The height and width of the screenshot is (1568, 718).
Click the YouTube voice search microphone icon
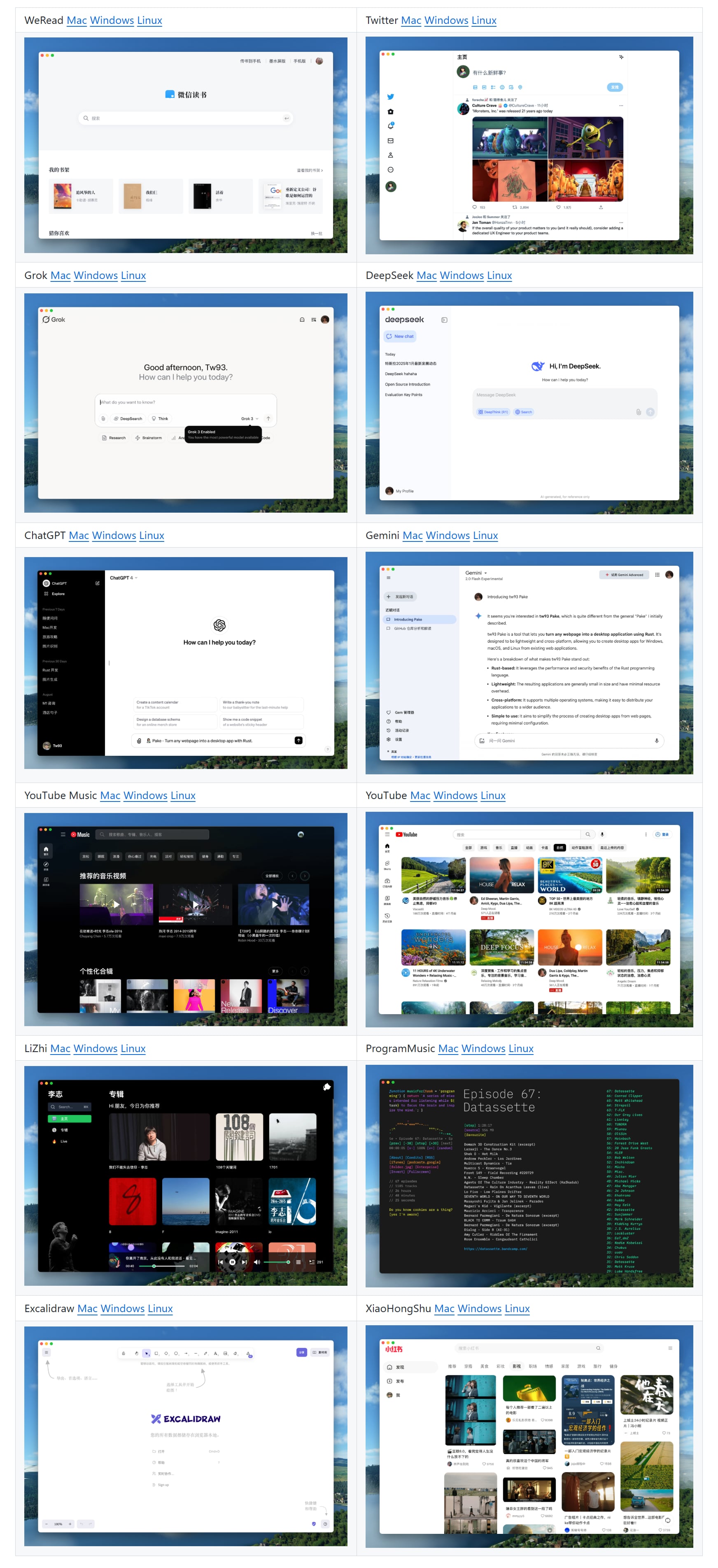[x=602, y=834]
